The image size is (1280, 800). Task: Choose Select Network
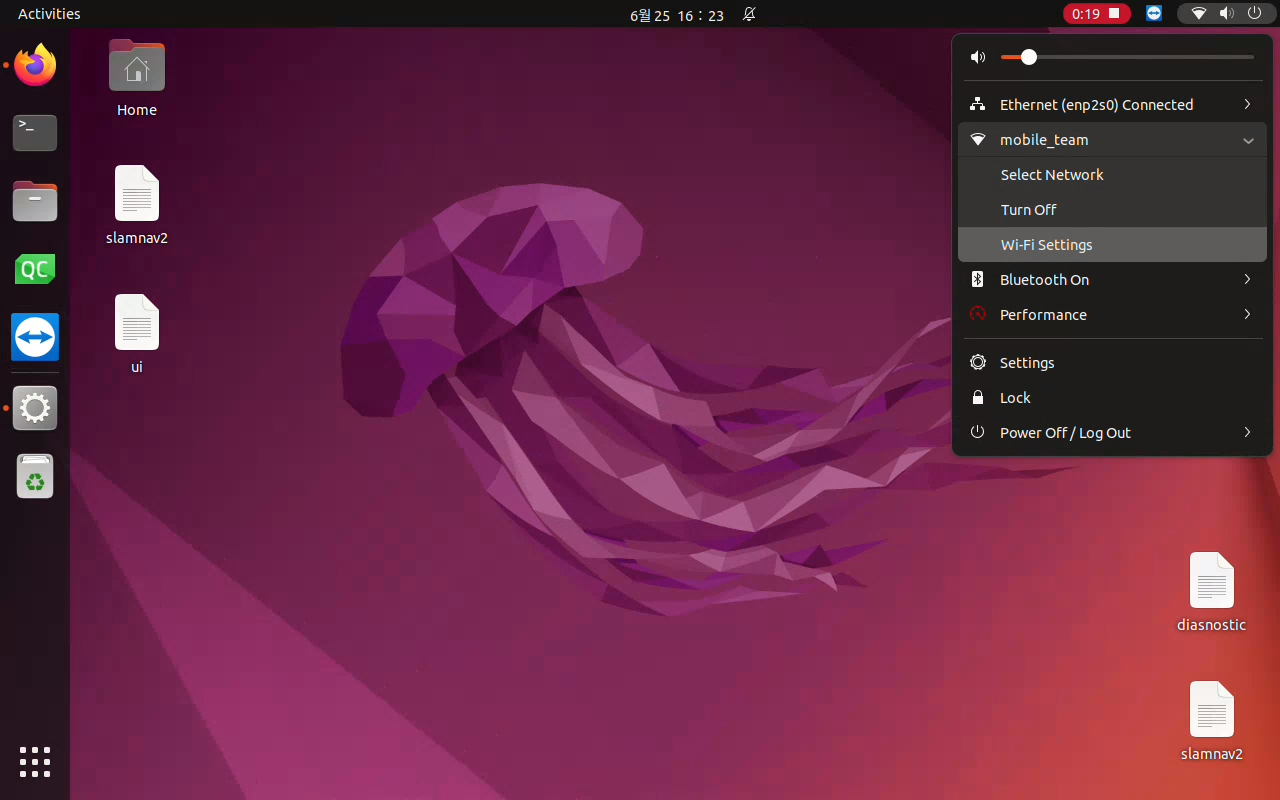[1112, 175]
